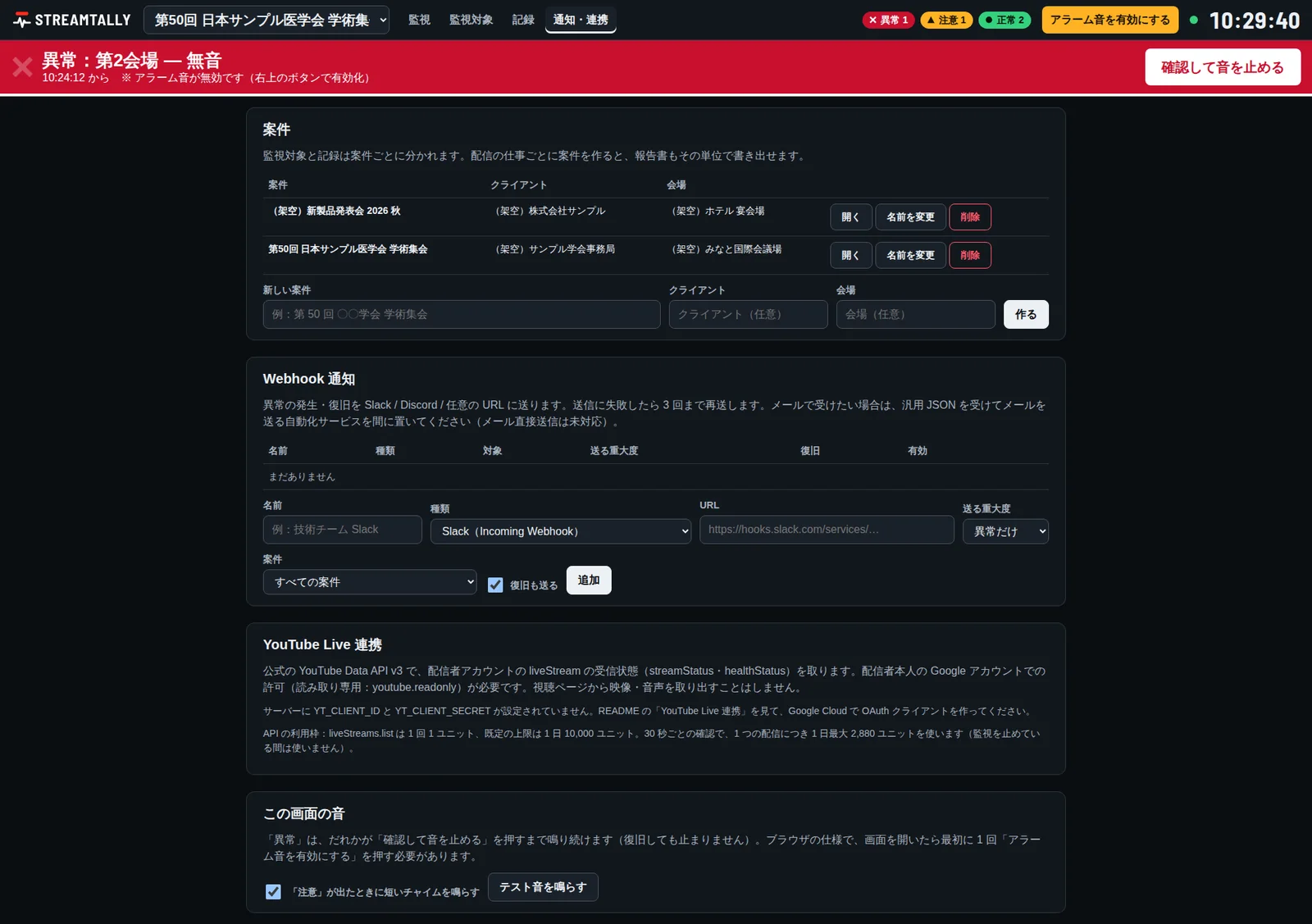1312x924 pixels.
Task: Focus the 会場(任意) input field
Action: [x=915, y=314]
